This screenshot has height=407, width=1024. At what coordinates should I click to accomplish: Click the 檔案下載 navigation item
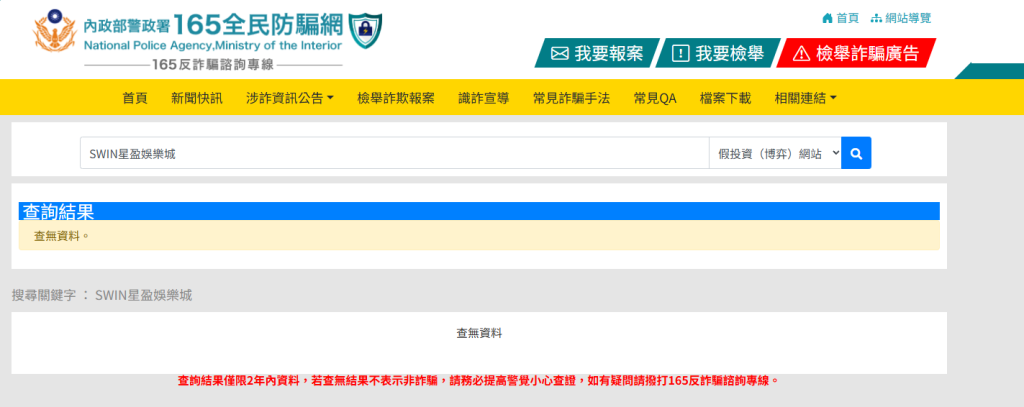(x=725, y=98)
